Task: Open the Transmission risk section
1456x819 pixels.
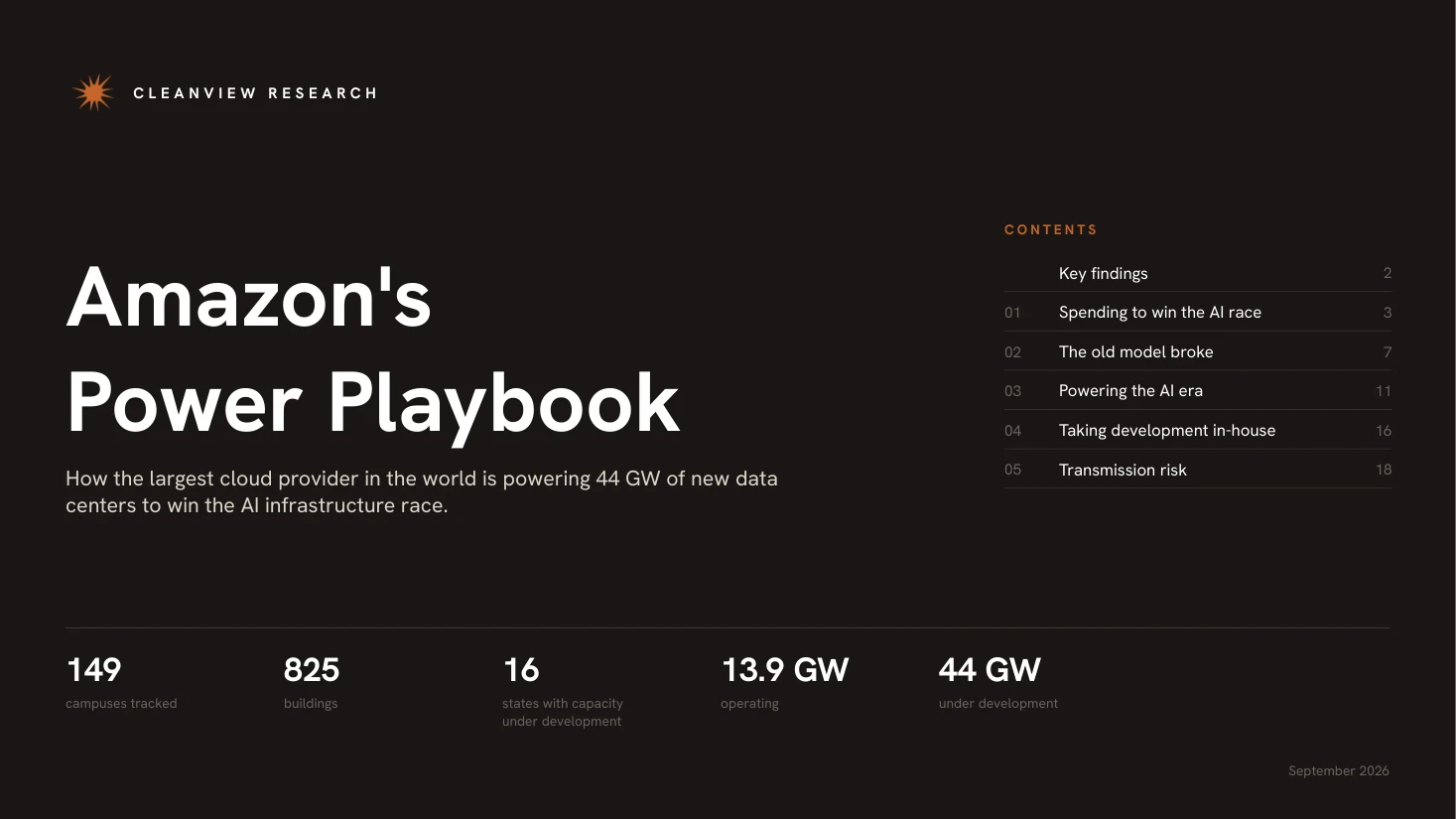Action: 1198,470
